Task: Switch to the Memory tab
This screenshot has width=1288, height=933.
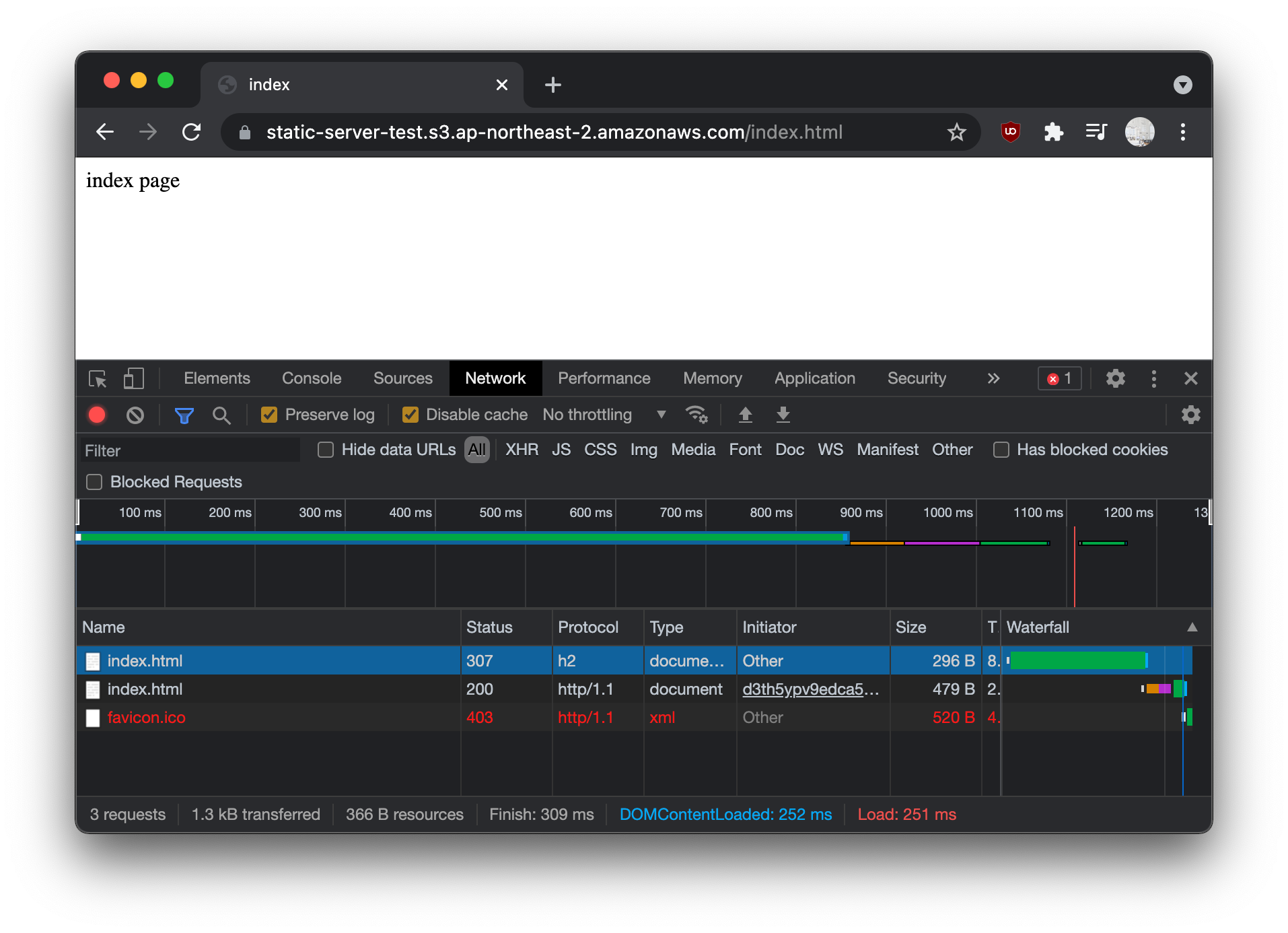Action: point(712,378)
